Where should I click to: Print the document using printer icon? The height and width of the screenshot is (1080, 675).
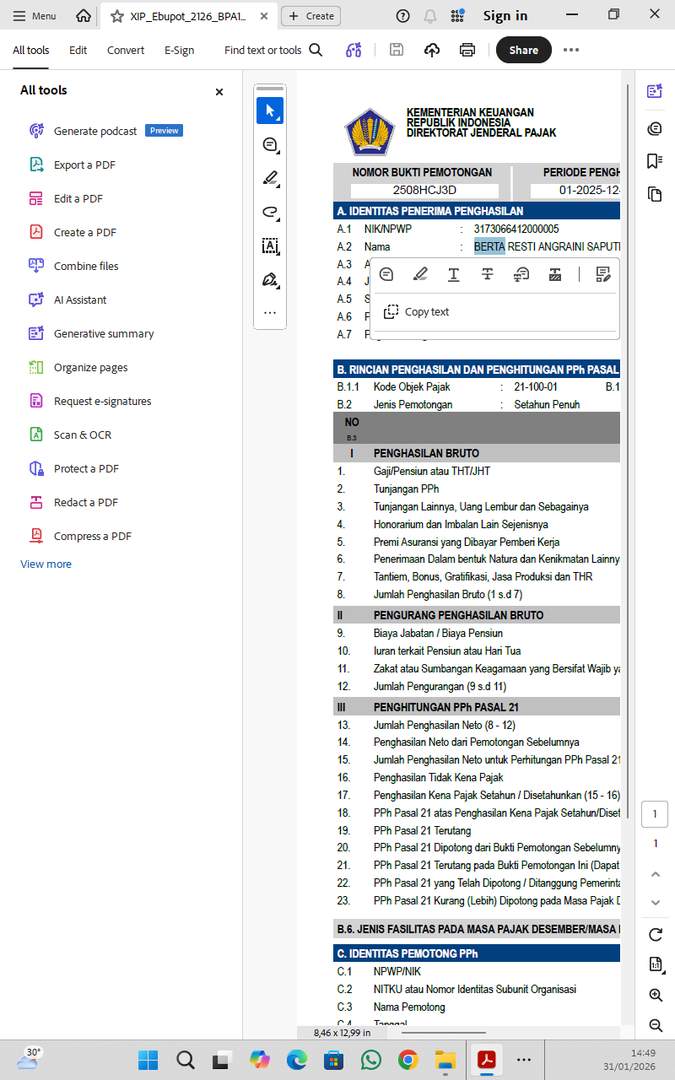click(467, 50)
